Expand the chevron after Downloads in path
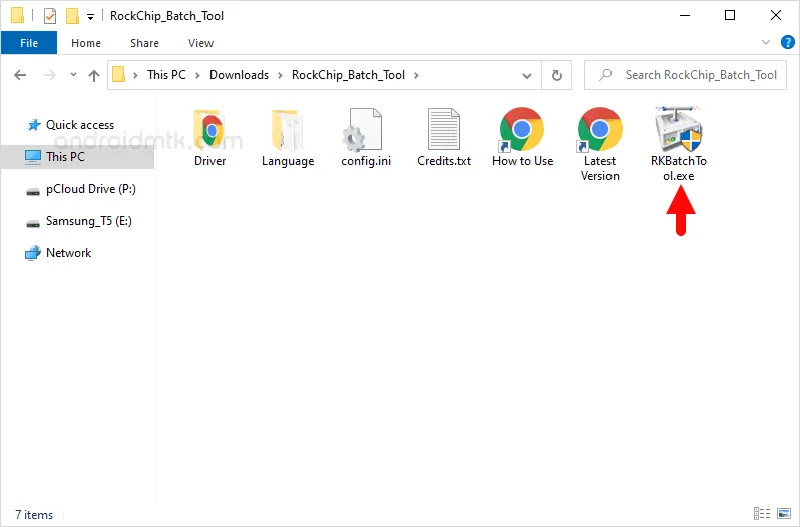 (x=280, y=76)
